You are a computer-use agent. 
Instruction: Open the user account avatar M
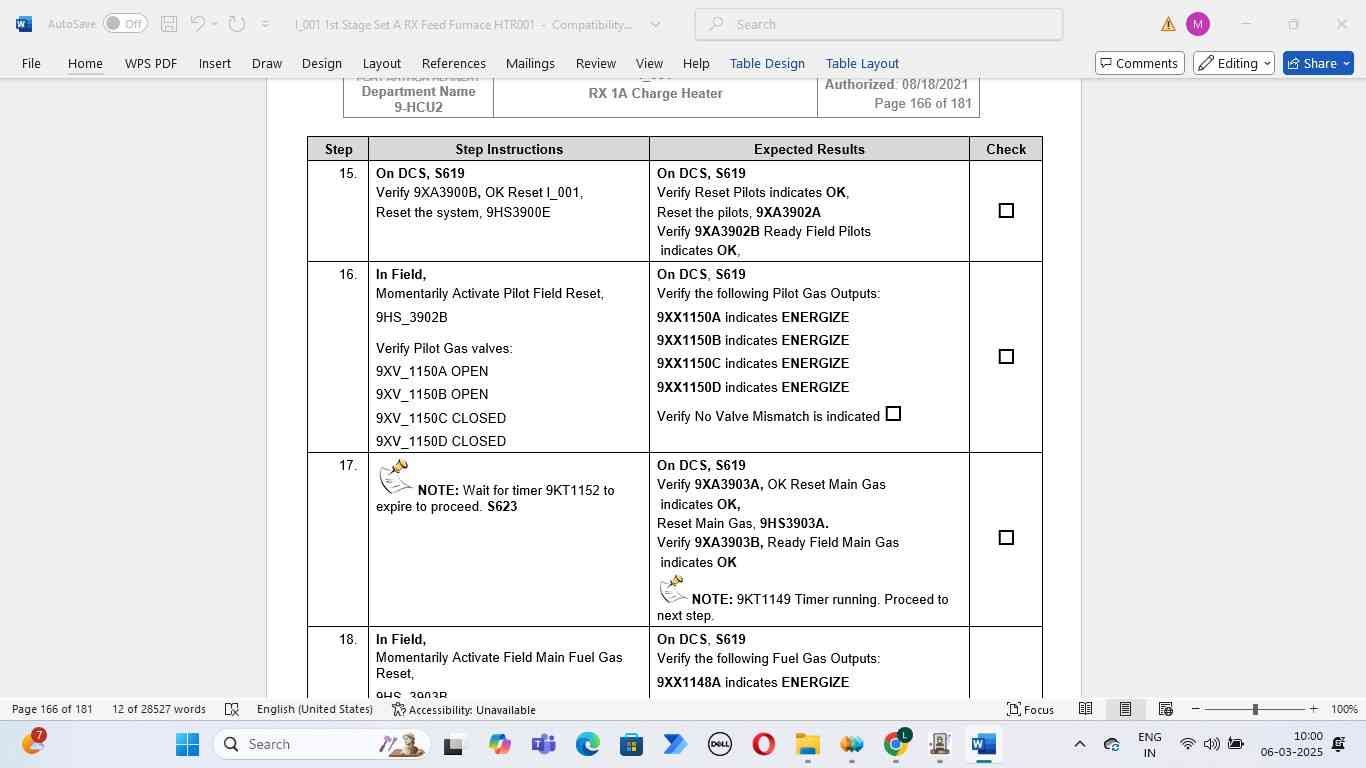(x=1197, y=24)
